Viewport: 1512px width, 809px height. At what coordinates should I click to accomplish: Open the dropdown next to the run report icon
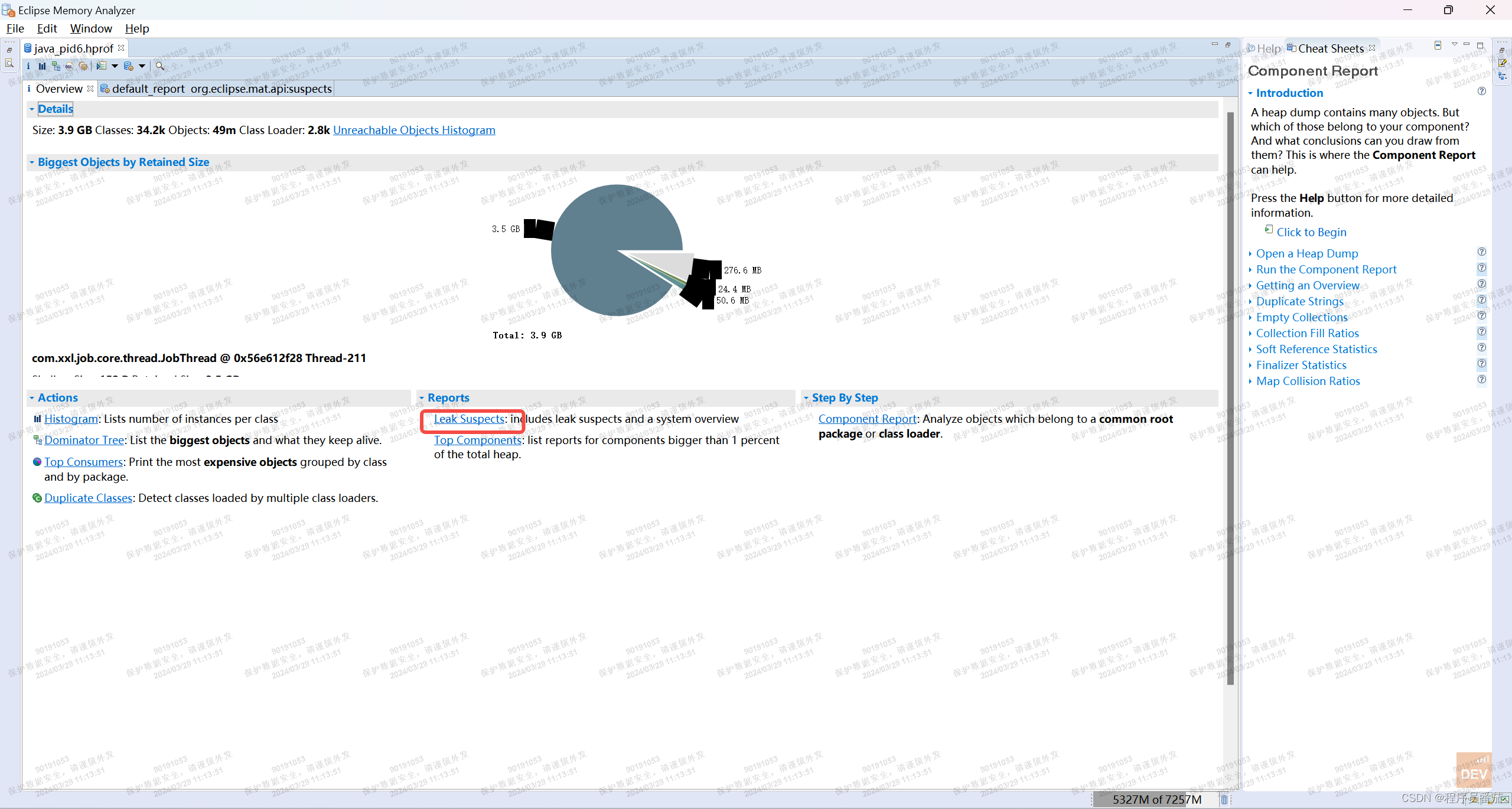pos(116,66)
